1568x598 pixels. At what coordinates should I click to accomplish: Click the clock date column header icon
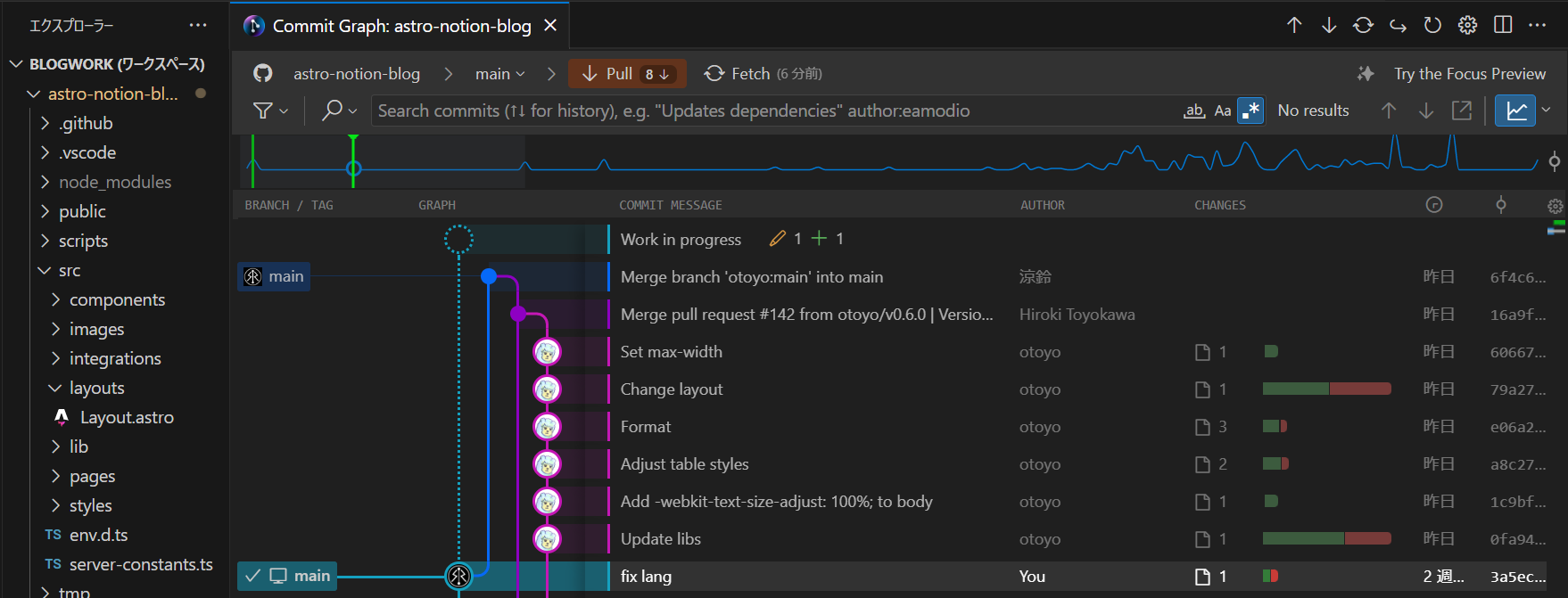(x=1434, y=205)
